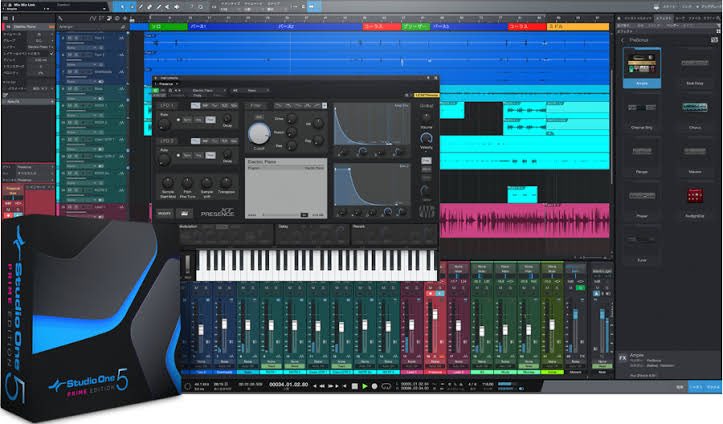Click the plus button after filter types

click(324, 106)
